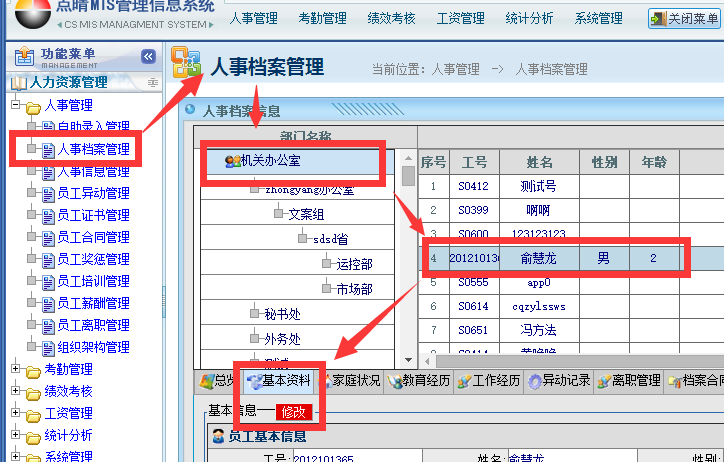Click the 机关办公室 department icon
This screenshot has width=724, height=462.
click(x=232, y=162)
